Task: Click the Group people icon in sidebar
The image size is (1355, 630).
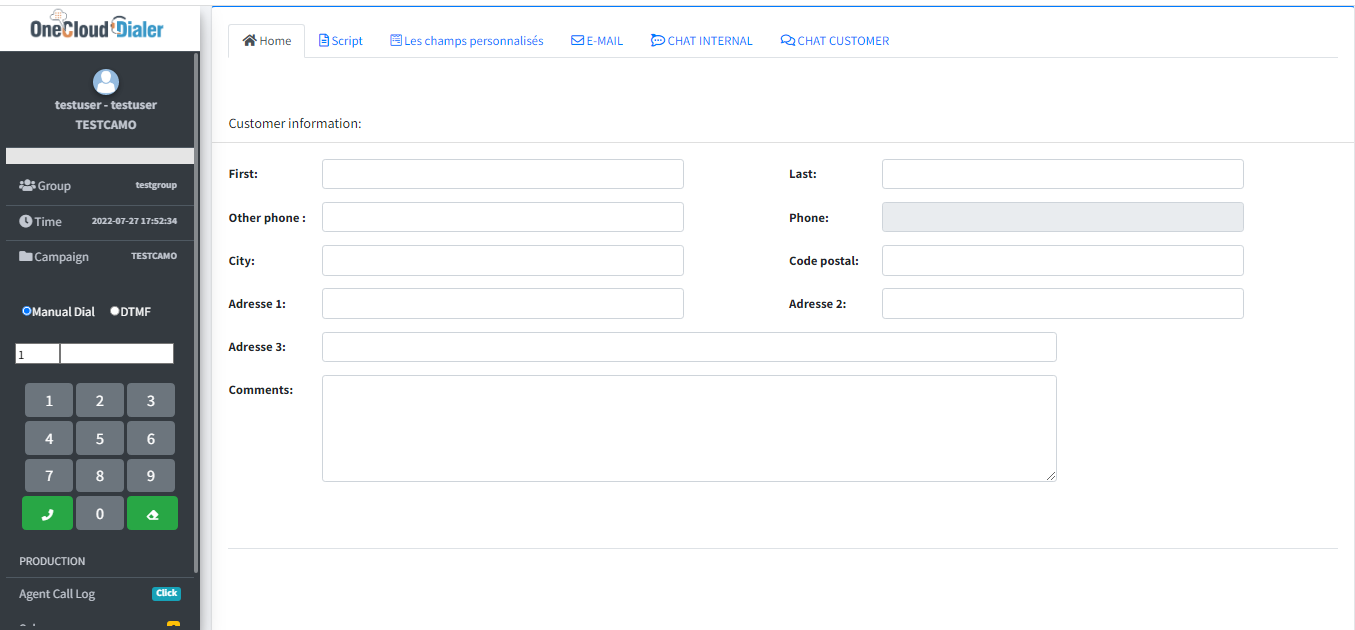Action: 27,186
